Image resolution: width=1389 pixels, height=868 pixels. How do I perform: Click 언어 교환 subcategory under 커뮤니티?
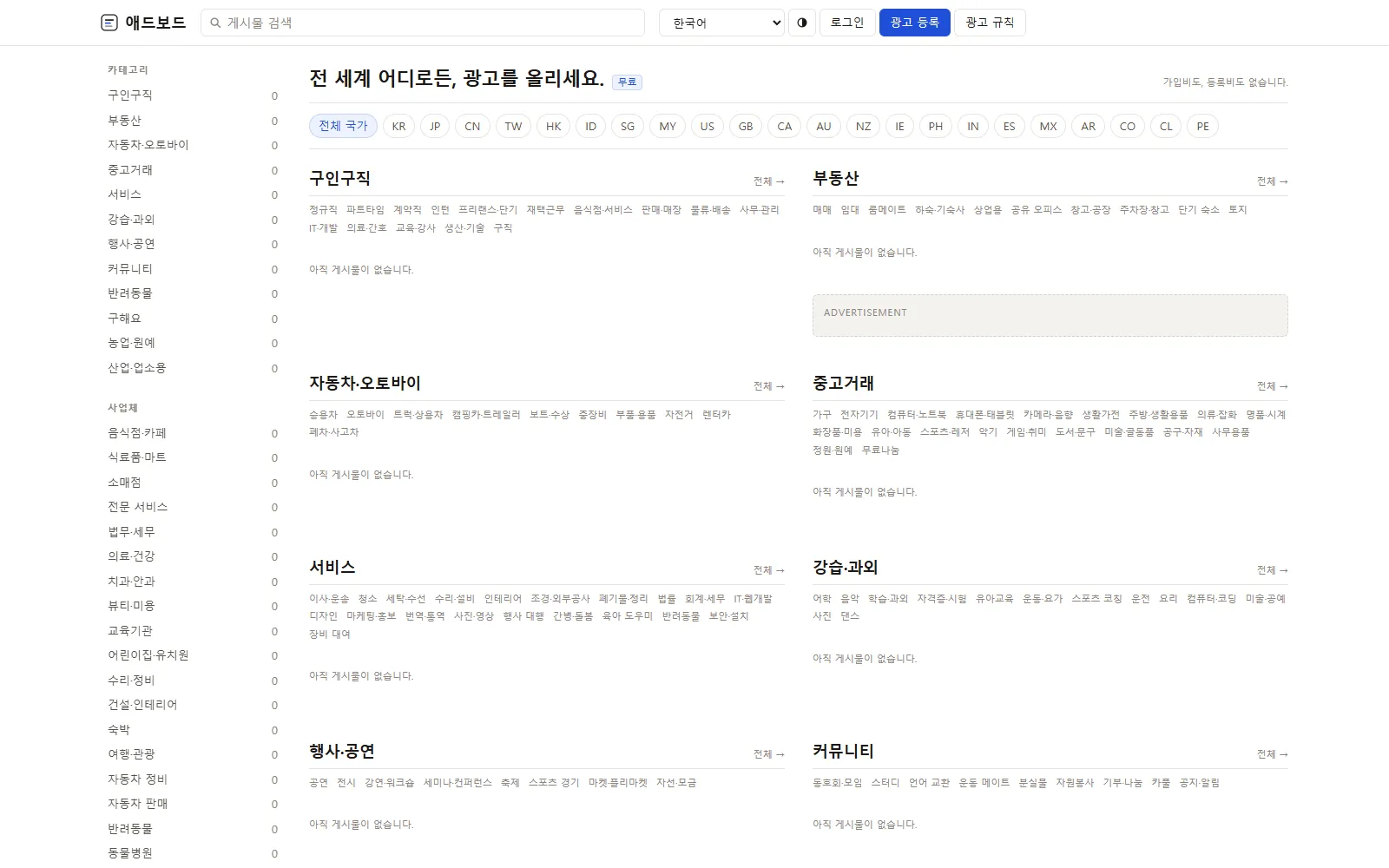929,783
